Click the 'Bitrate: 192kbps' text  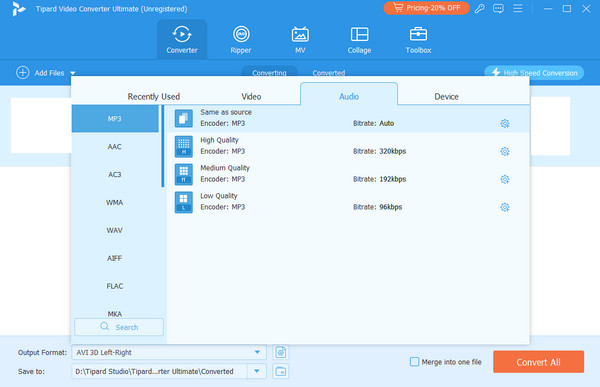(x=379, y=179)
